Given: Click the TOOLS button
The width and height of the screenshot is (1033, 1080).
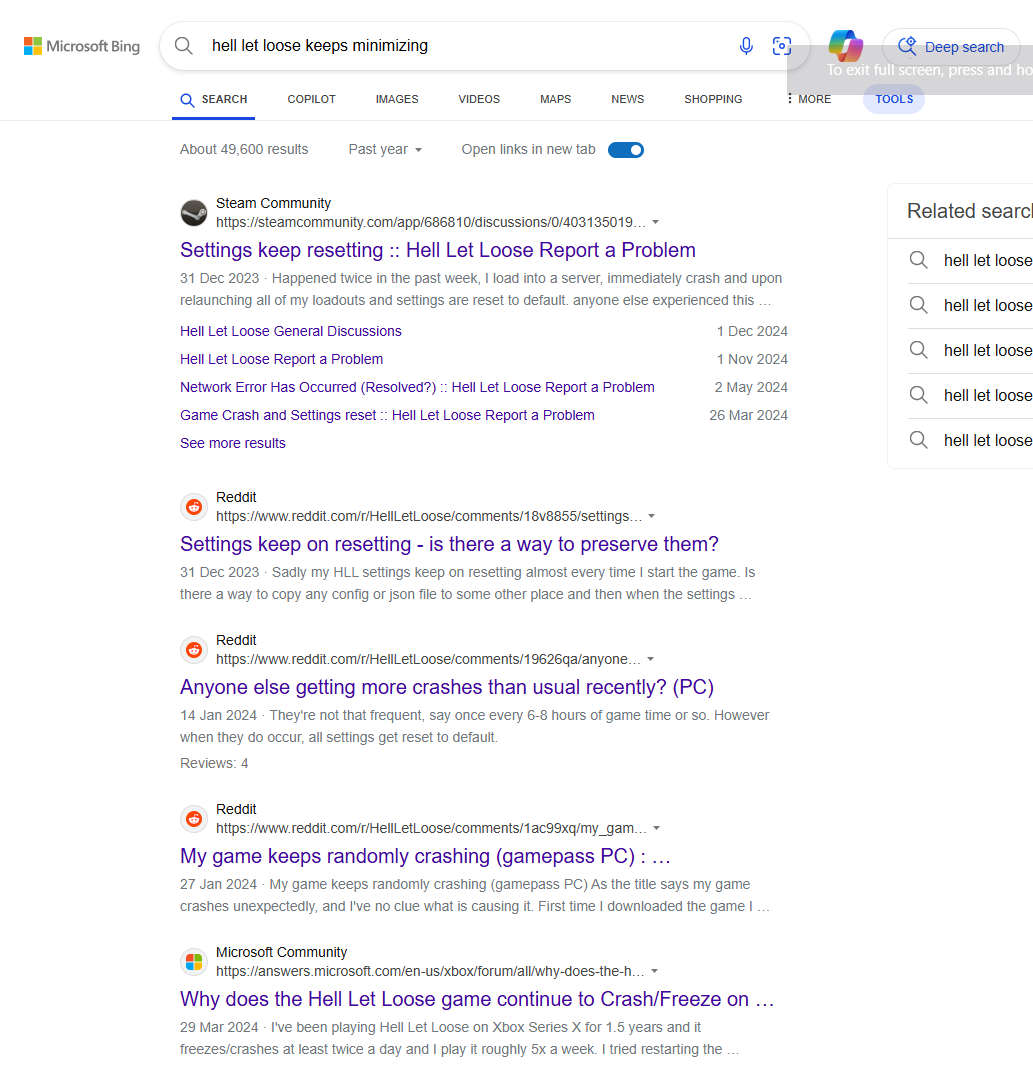Looking at the screenshot, I should point(894,99).
